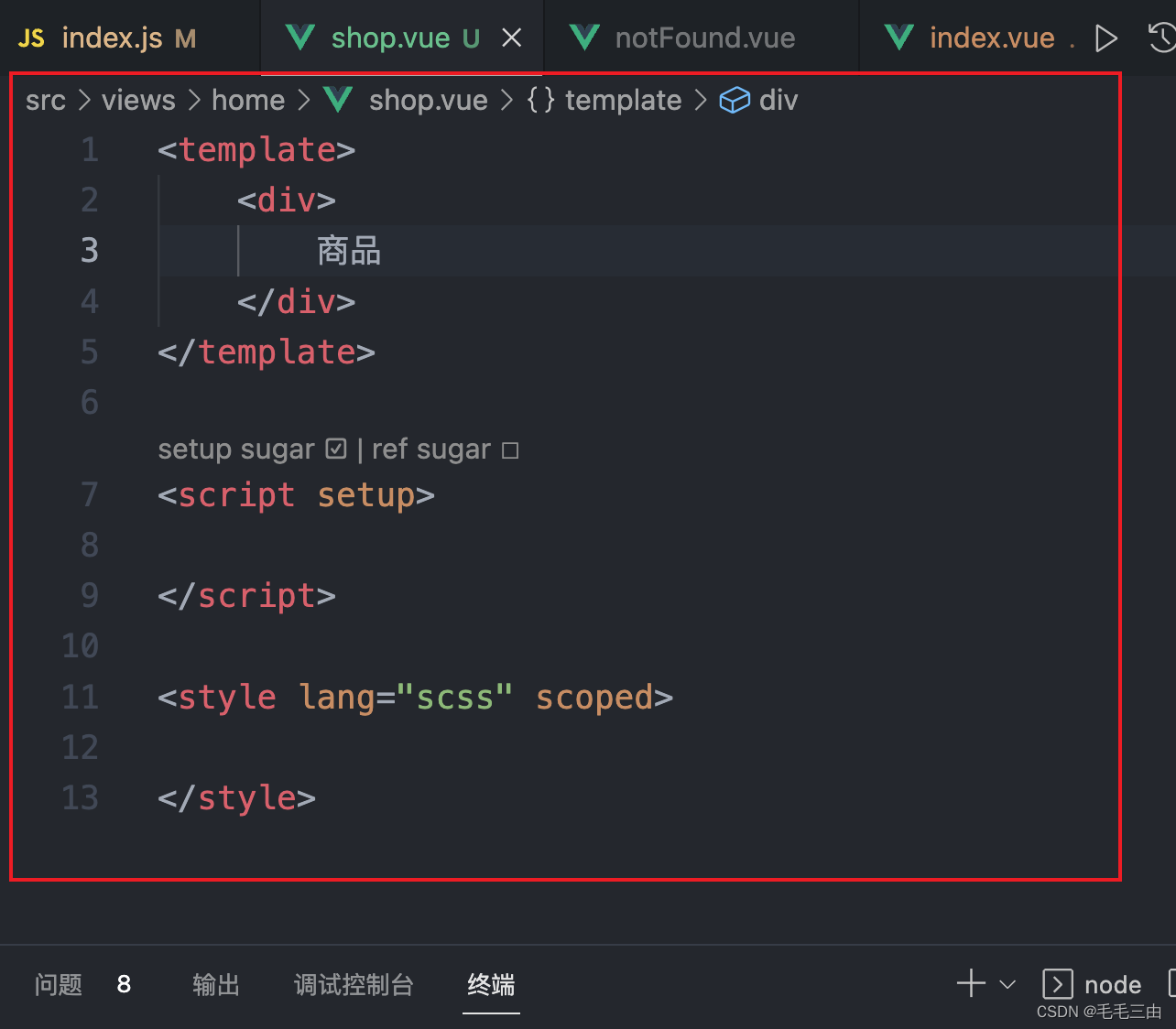The image size is (1176, 1029).
Task: Add a new terminal with plus icon
Action: click(971, 984)
